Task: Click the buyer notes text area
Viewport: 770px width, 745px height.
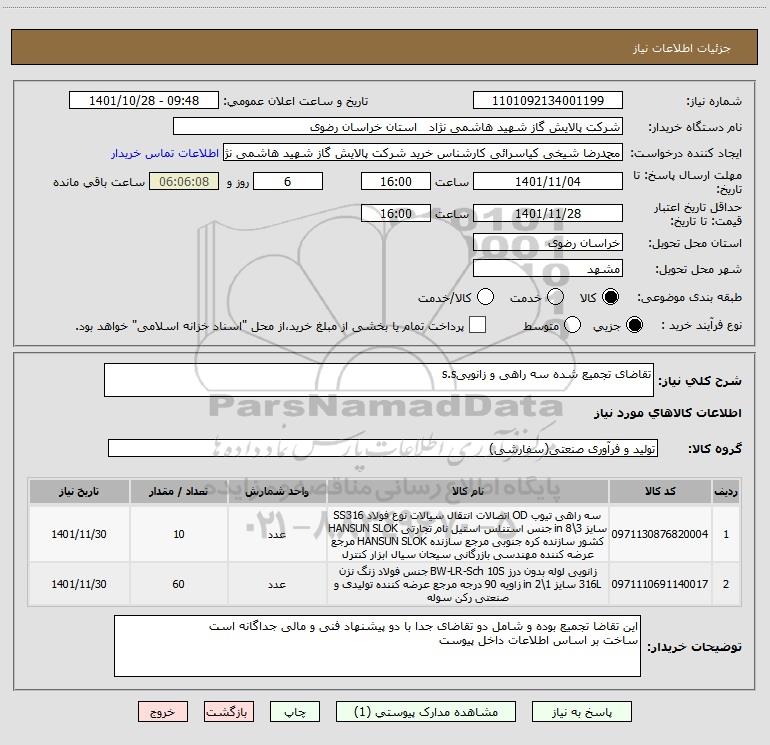Action: 377,646
